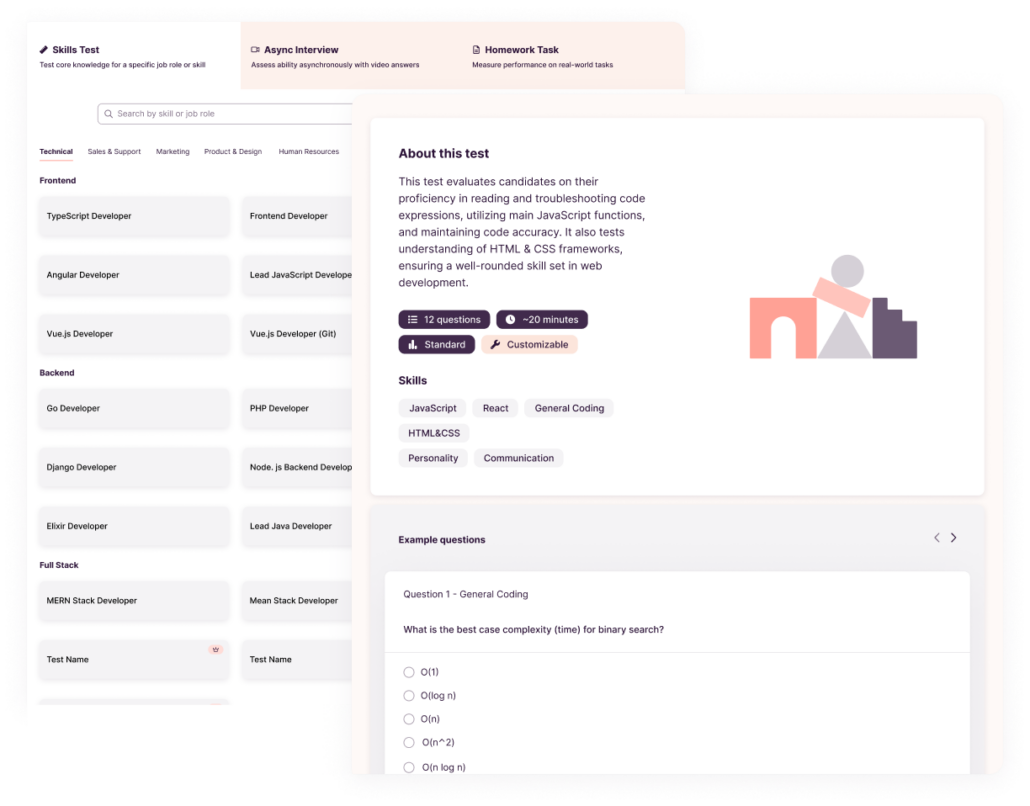Viewport: 1030px width, 806px height.
Task: Click the list icon on 12 questions badge
Action: tap(412, 320)
